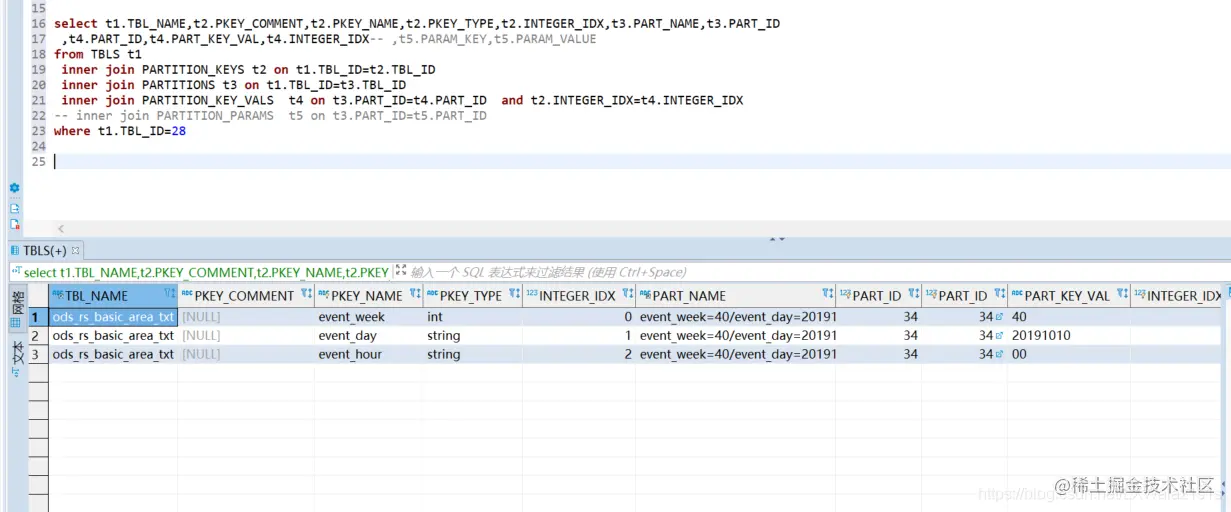1231x512 pixels.
Task: Select row number 1 in the grid
Action: (38, 317)
